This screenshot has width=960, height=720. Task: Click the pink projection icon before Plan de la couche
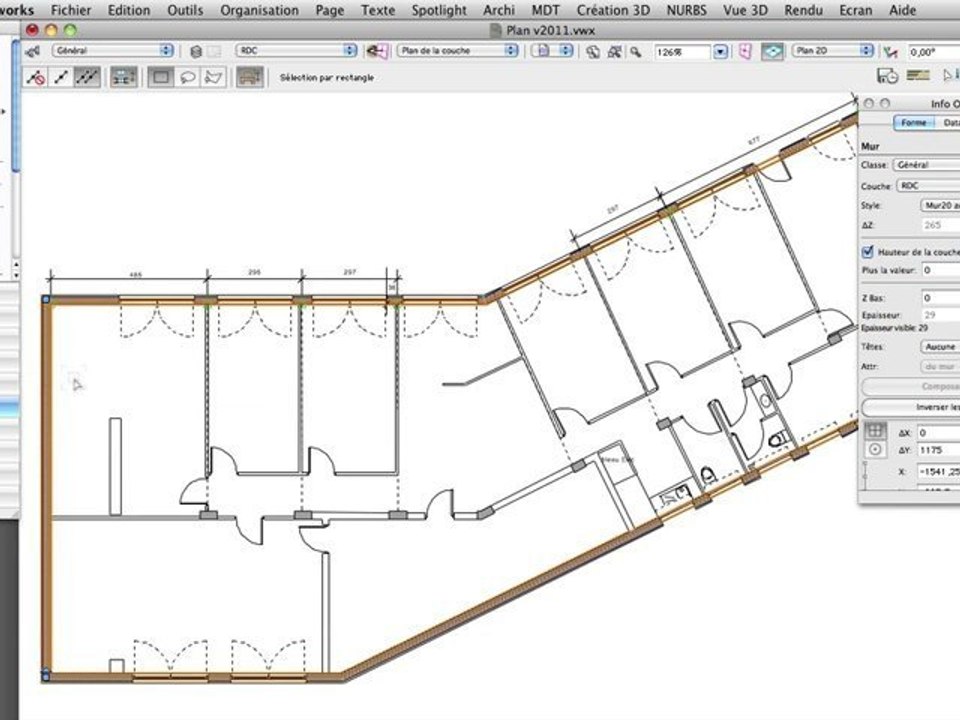tap(377, 51)
